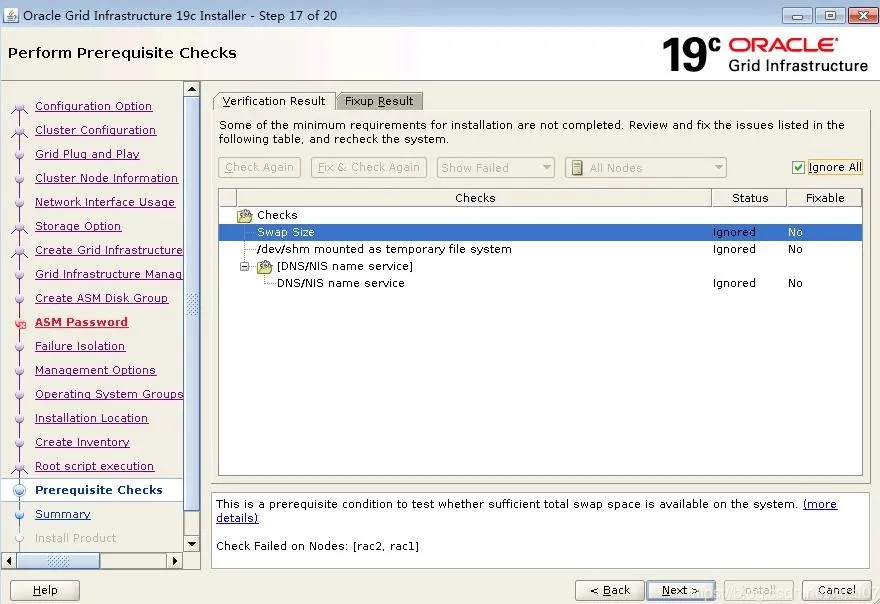This screenshot has height=604, width=880.
Task: Go to Storage Option step
Action: pyautogui.click(x=78, y=226)
